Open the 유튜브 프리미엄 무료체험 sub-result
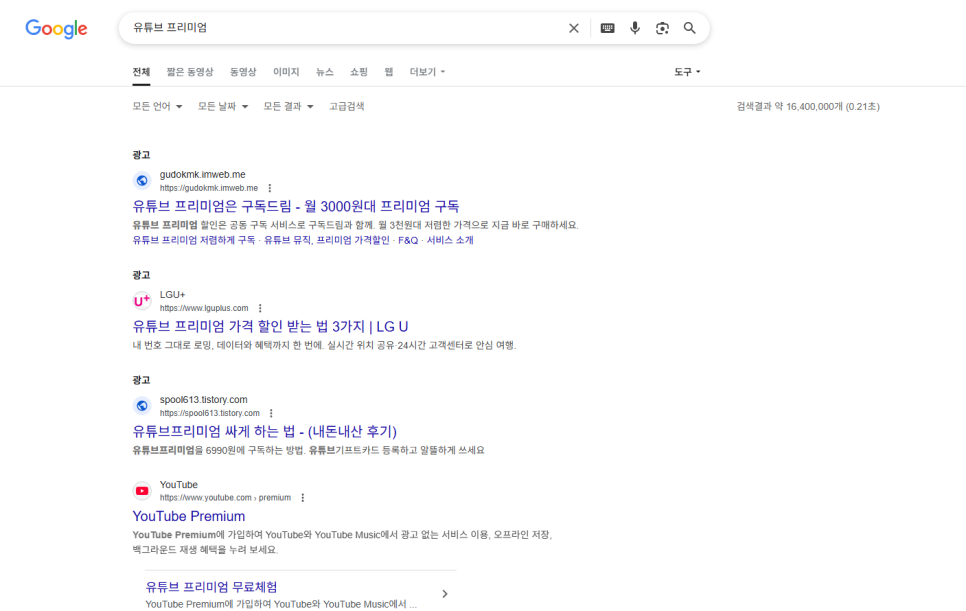The height and width of the screenshot is (611, 966). coord(211,587)
